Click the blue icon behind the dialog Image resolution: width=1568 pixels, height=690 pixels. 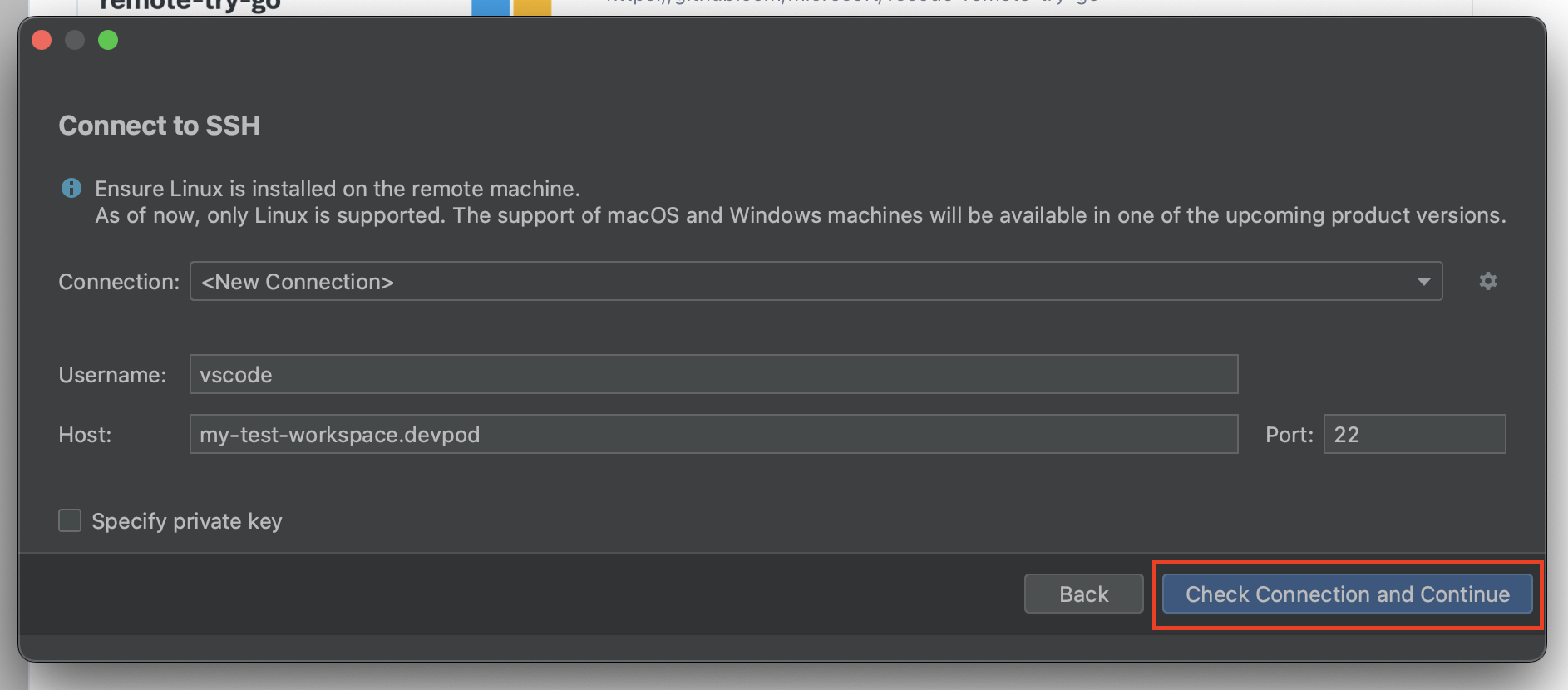[x=490, y=7]
